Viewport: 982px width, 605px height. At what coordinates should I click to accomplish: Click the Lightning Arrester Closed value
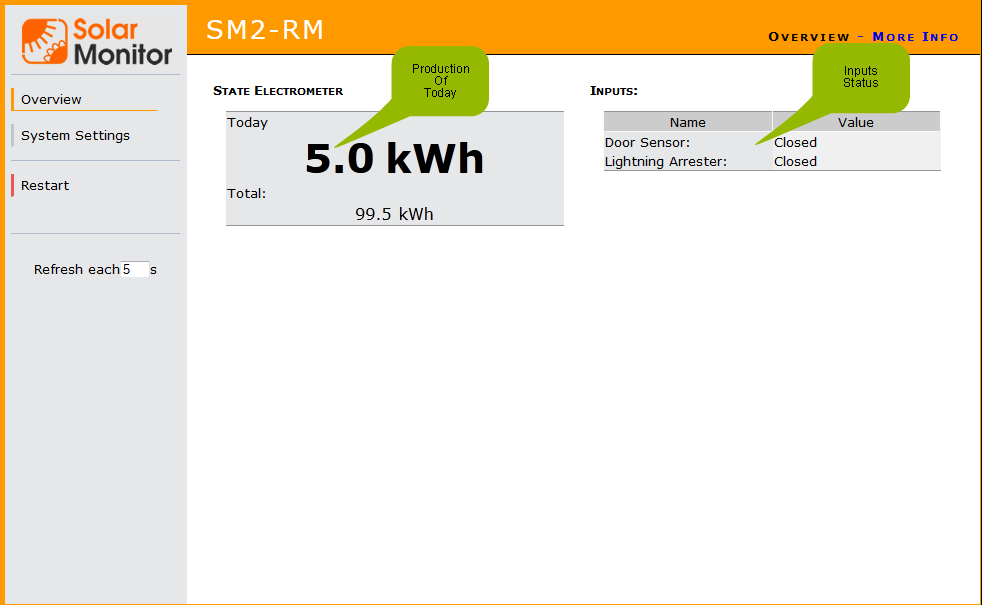(795, 161)
